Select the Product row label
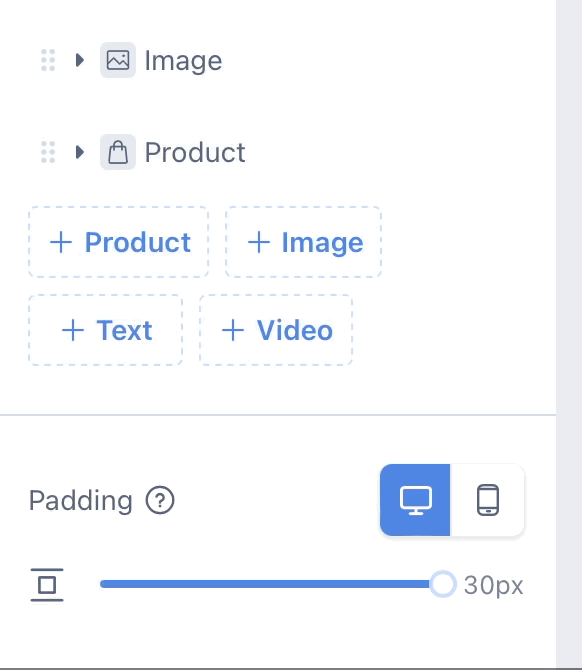 (x=195, y=152)
